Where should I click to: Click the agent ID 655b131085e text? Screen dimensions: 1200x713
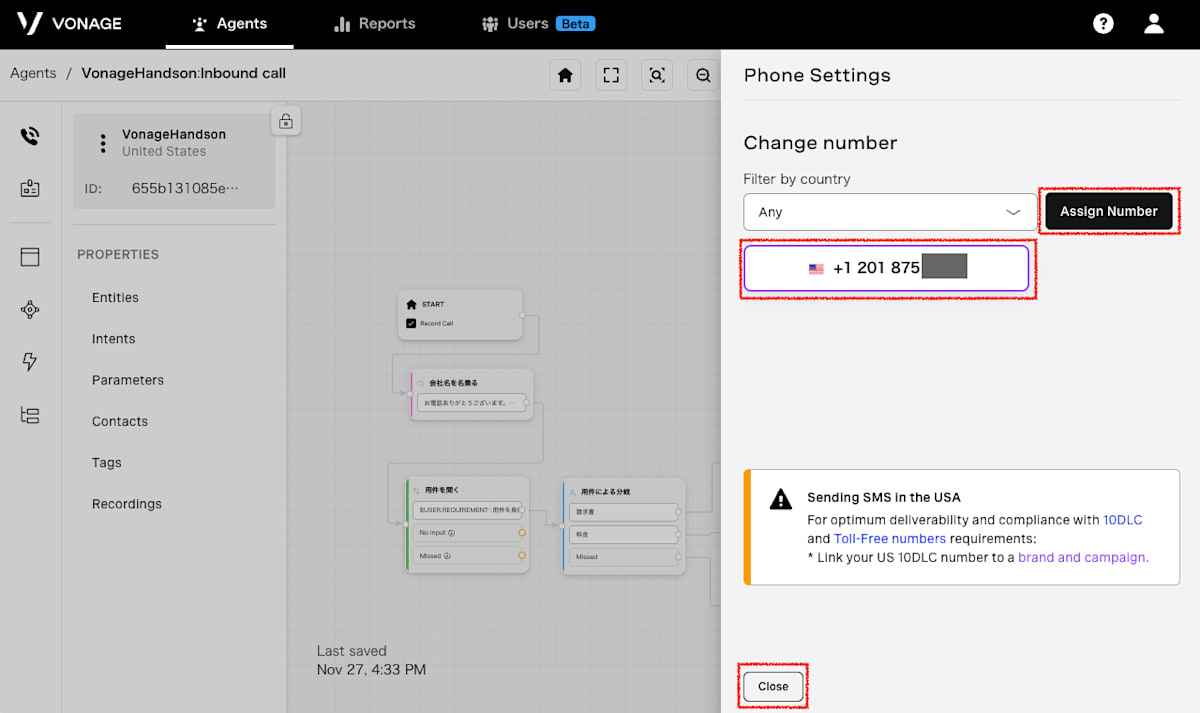185,188
